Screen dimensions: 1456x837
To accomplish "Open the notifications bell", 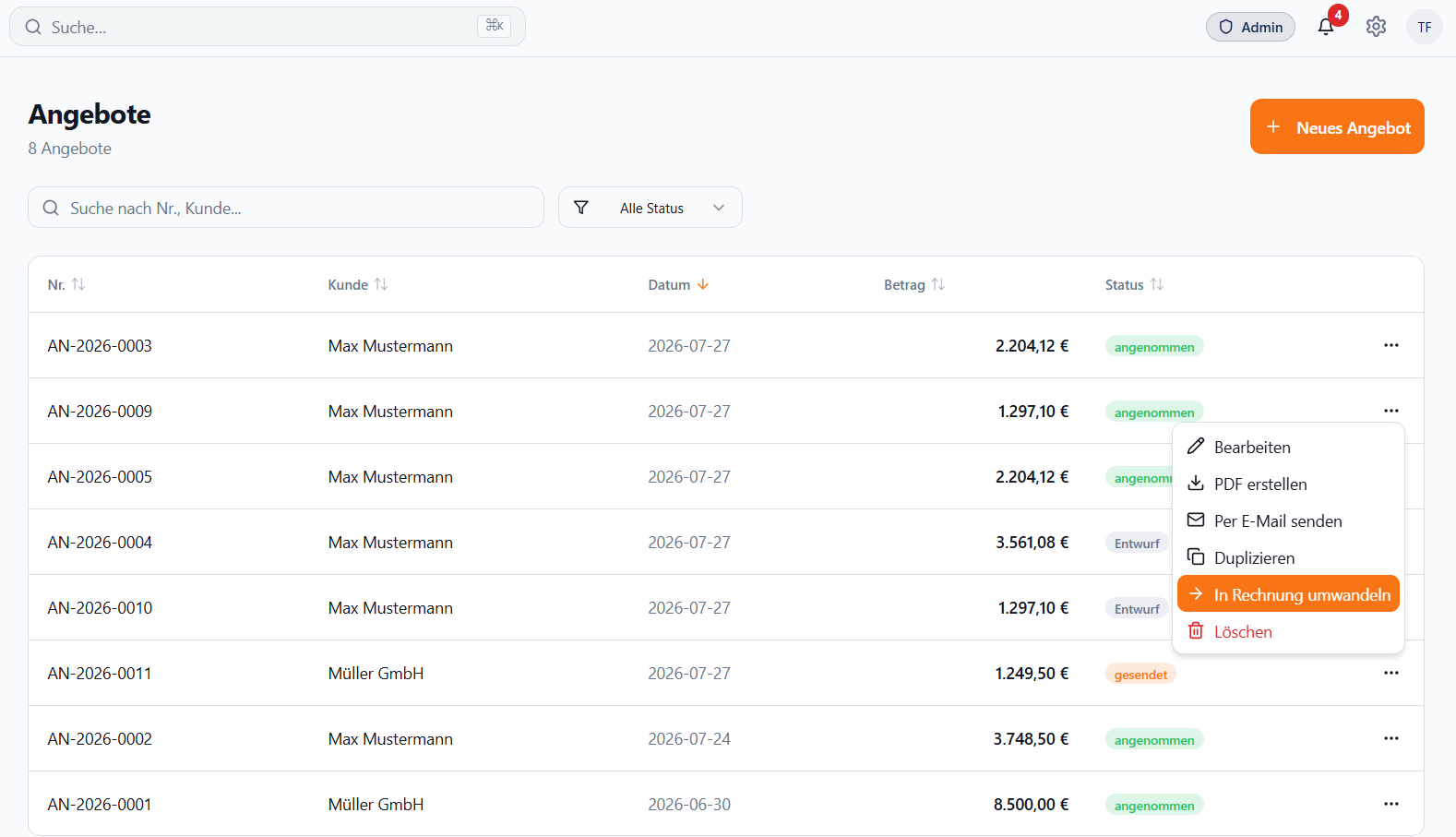I will pos(1326,27).
